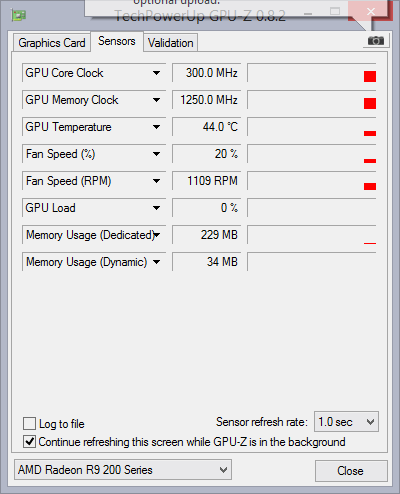Screen dimensions: 400x494
Task: Open the Sensor refresh rate combo box
Action: coord(346,422)
